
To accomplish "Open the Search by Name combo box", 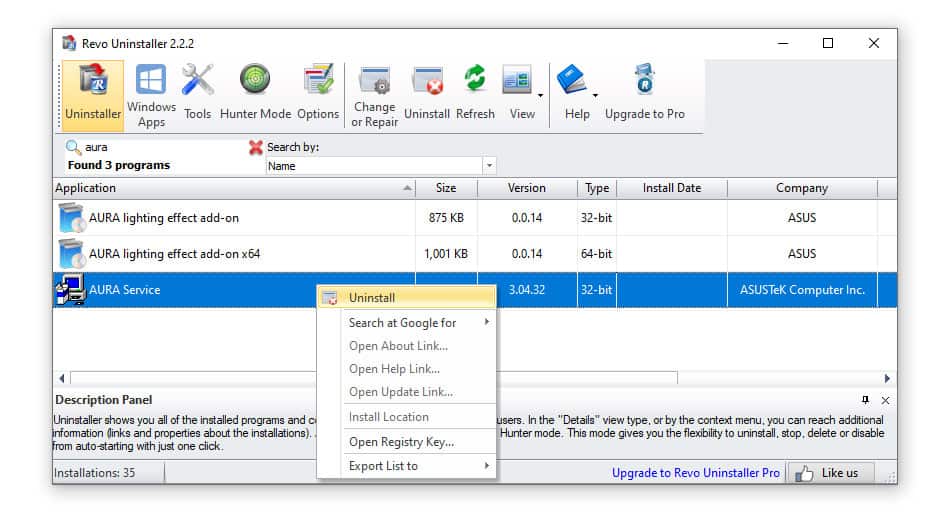I will (x=381, y=166).
